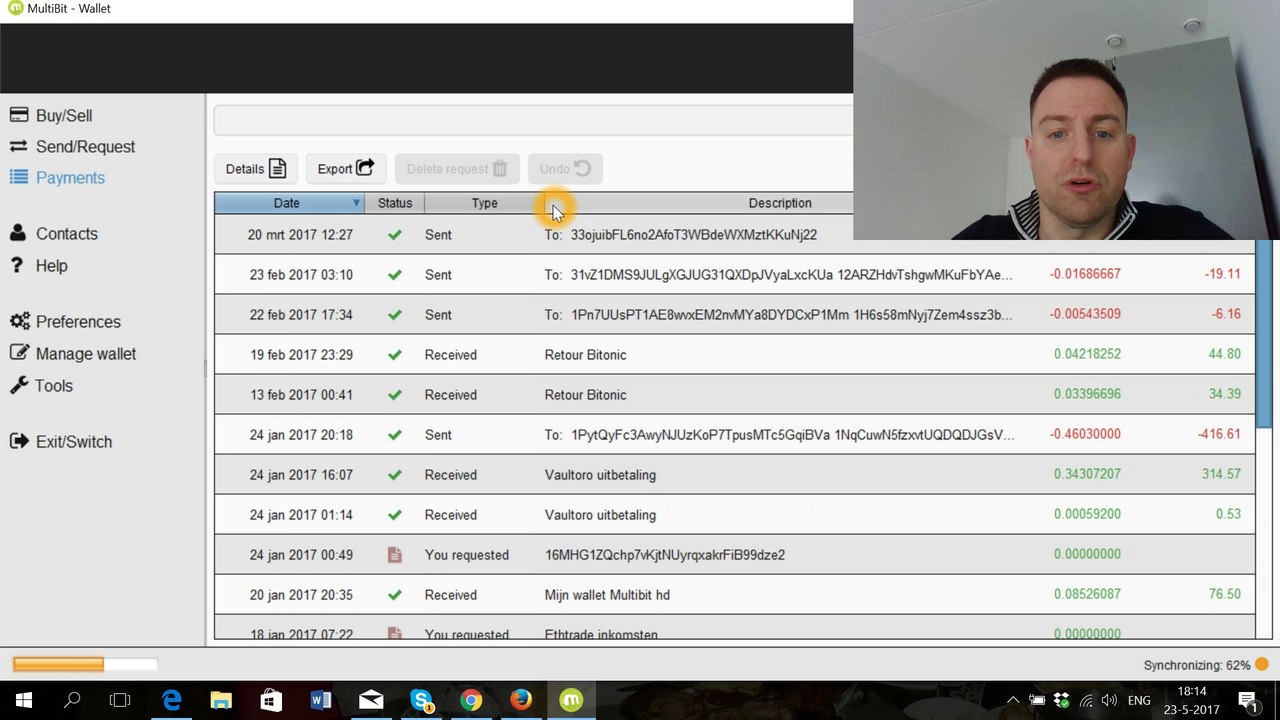Viewport: 1280px width, 720px height.
Task: Open the Windows Start menu
Action: (23, 700)
